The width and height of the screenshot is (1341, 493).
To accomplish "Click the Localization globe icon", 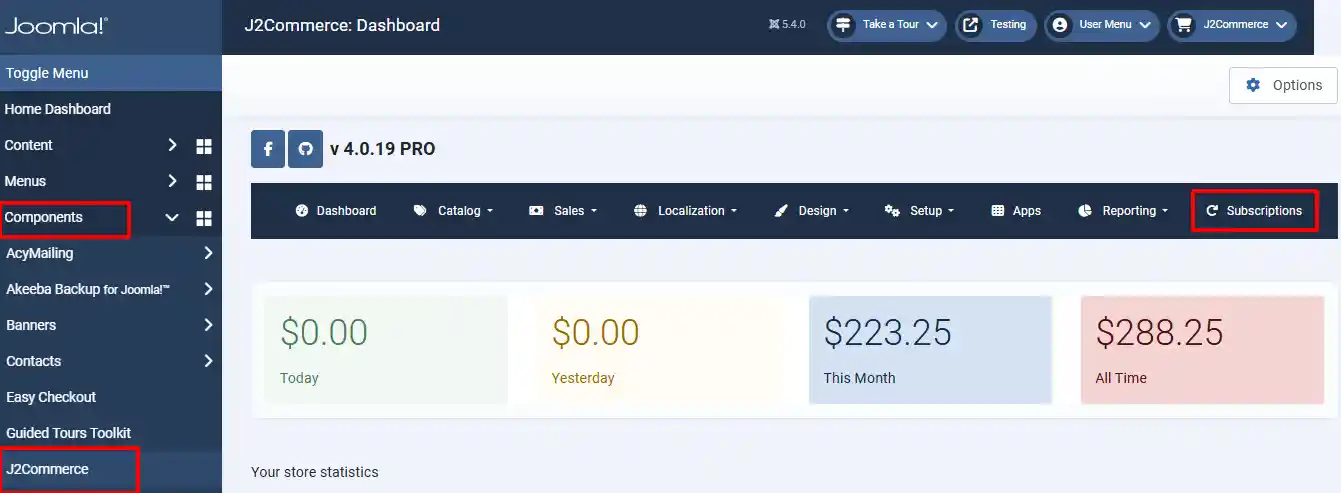I will (641, 211).
